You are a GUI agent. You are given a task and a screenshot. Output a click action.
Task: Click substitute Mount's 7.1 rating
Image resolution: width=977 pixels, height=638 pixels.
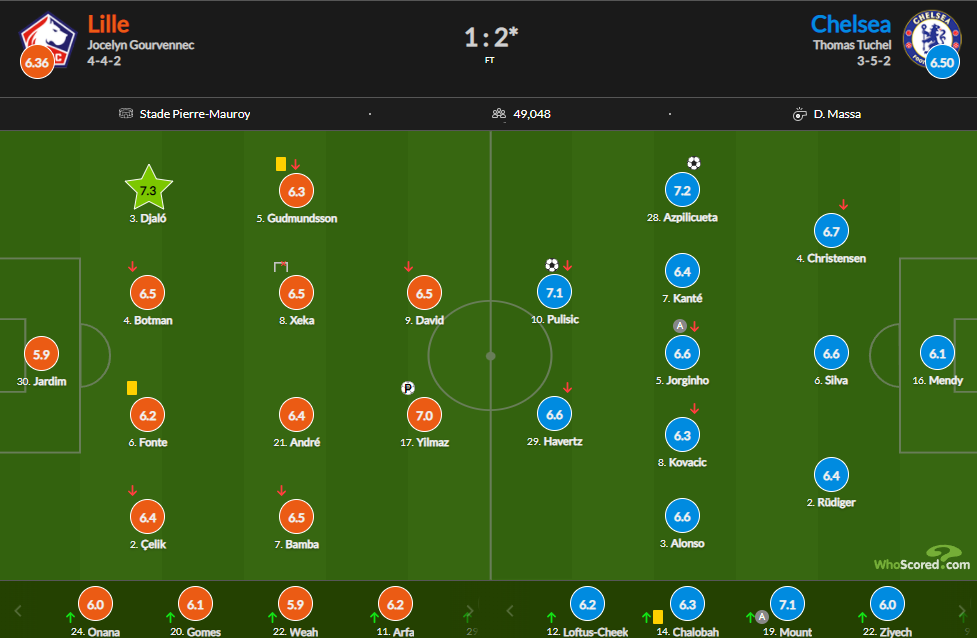787,604
